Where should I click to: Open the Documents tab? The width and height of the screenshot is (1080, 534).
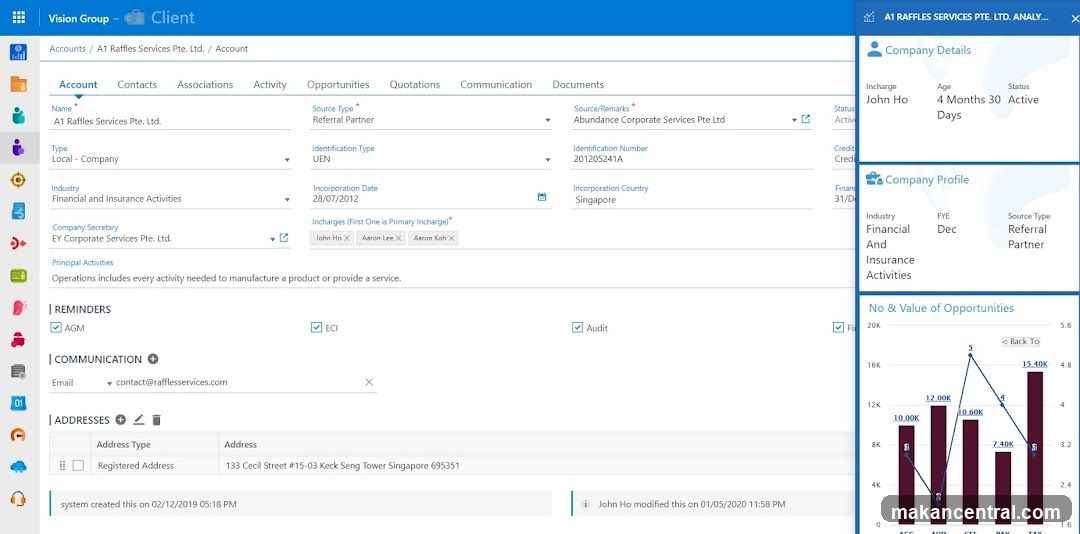(x=578, y=84)
